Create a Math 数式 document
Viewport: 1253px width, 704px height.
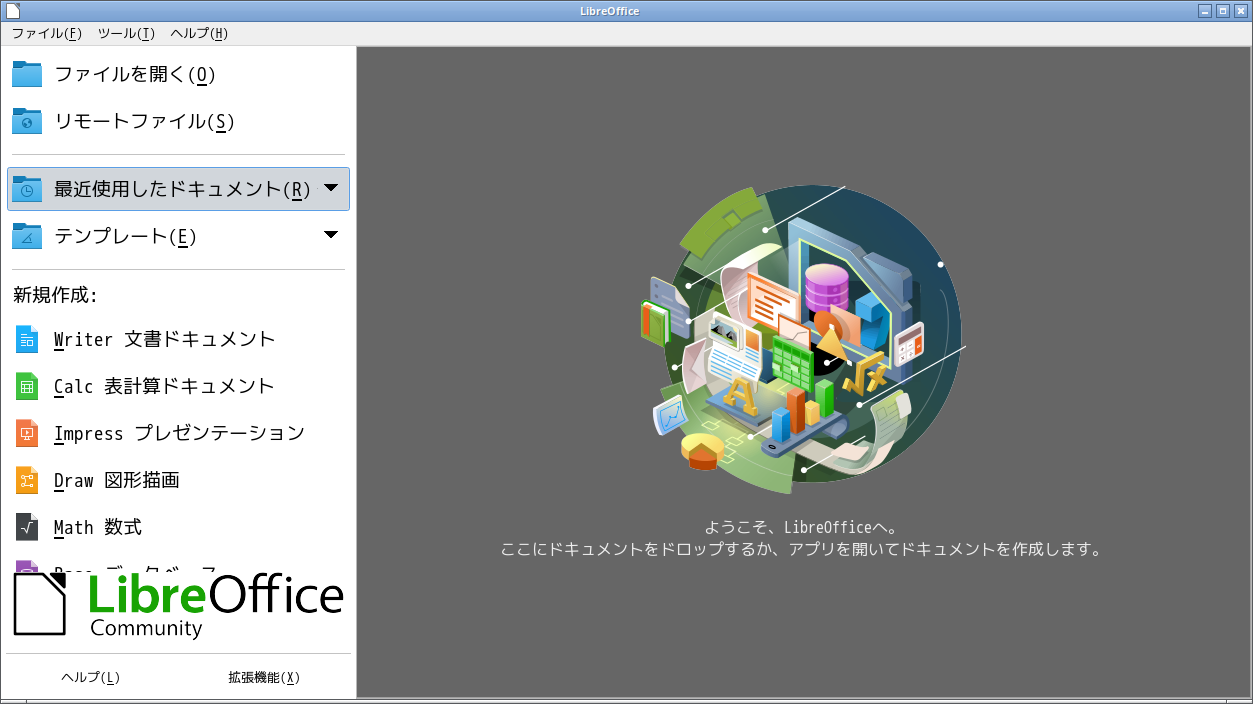pyautogui.click(x=178, y=527)
